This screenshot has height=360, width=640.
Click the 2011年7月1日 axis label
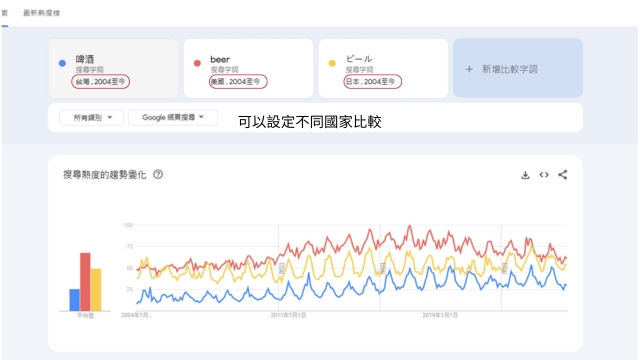click(288, 315)
